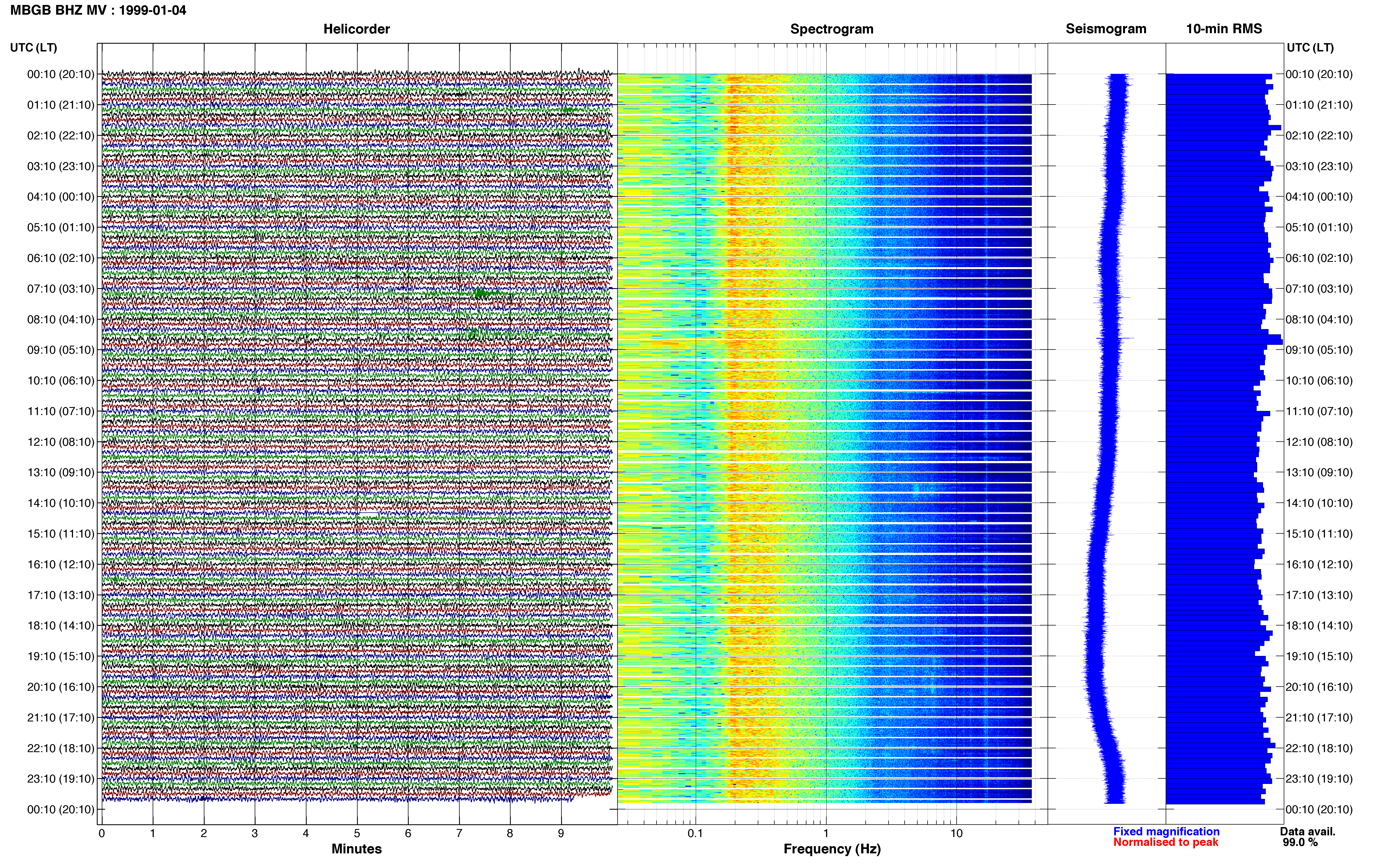Click minute tick label 0 on helicorder axis
This screenshot has width=1388, height=868.
[x=101, y=833]
